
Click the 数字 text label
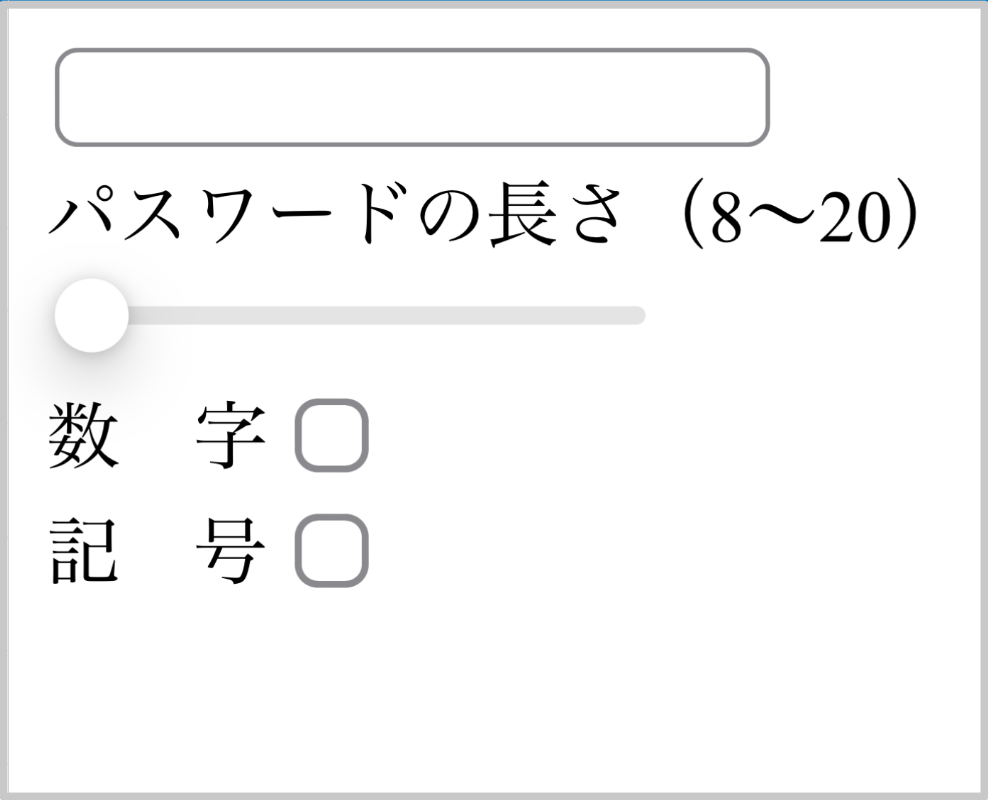tap(155, 434)
